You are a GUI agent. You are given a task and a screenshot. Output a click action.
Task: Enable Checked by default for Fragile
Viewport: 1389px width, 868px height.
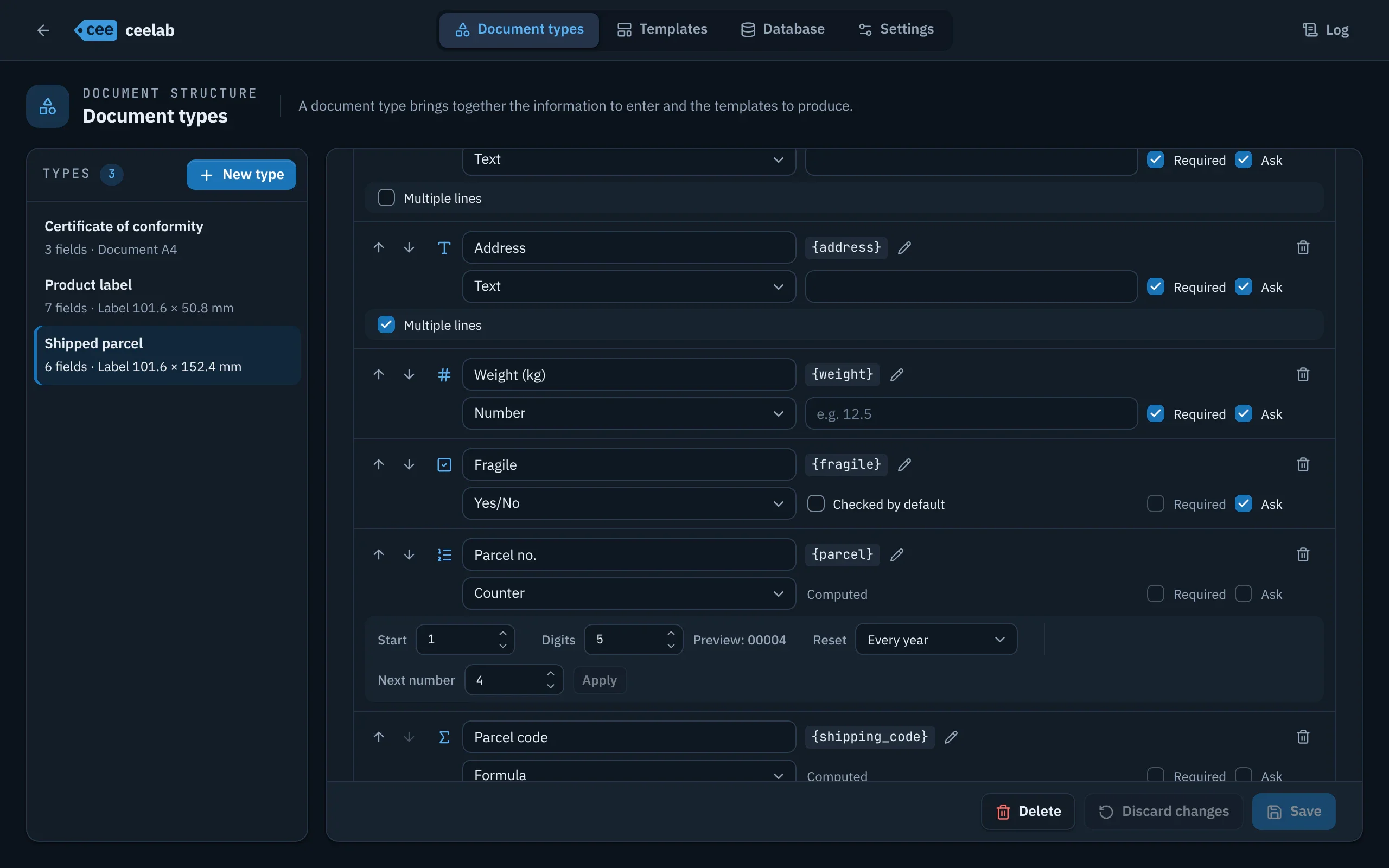815,503
